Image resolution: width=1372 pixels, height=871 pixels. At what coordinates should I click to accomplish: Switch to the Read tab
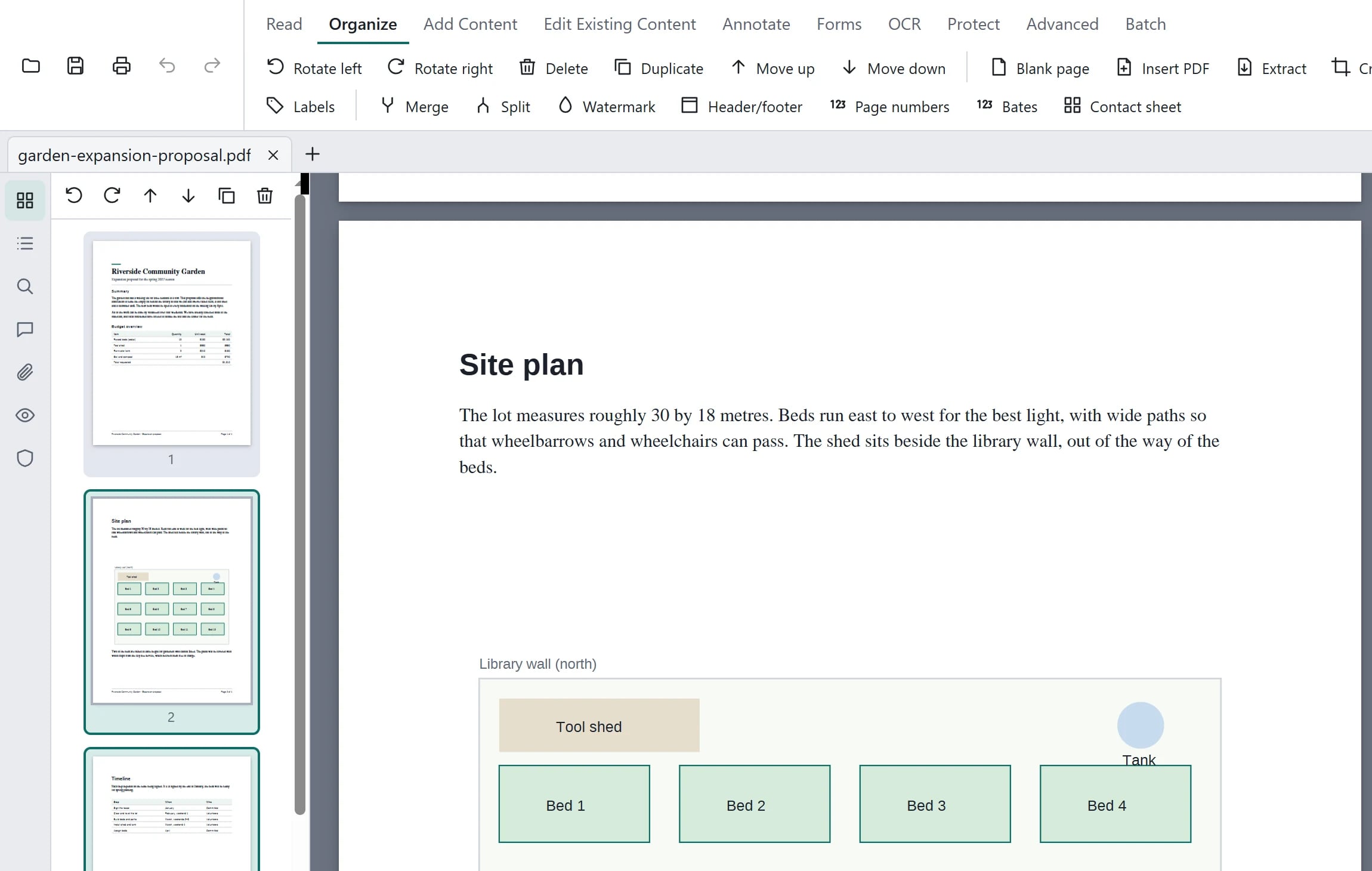pos(284,24)
